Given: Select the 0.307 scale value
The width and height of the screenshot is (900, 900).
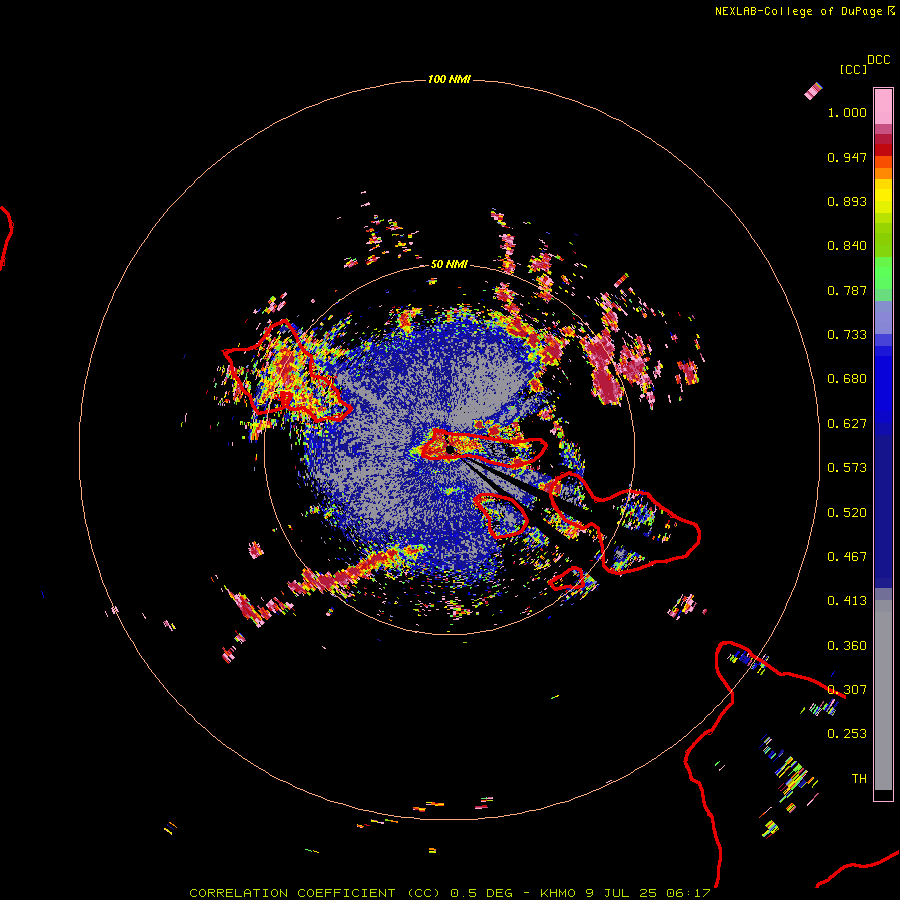Looking at the screenshot, I should coord(847,690).
